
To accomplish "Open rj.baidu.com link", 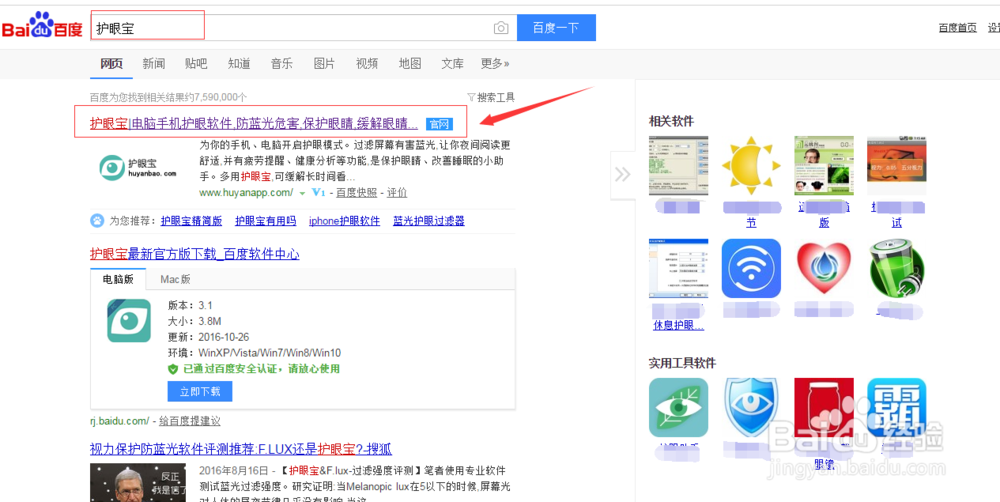I will tap(119, 421).
